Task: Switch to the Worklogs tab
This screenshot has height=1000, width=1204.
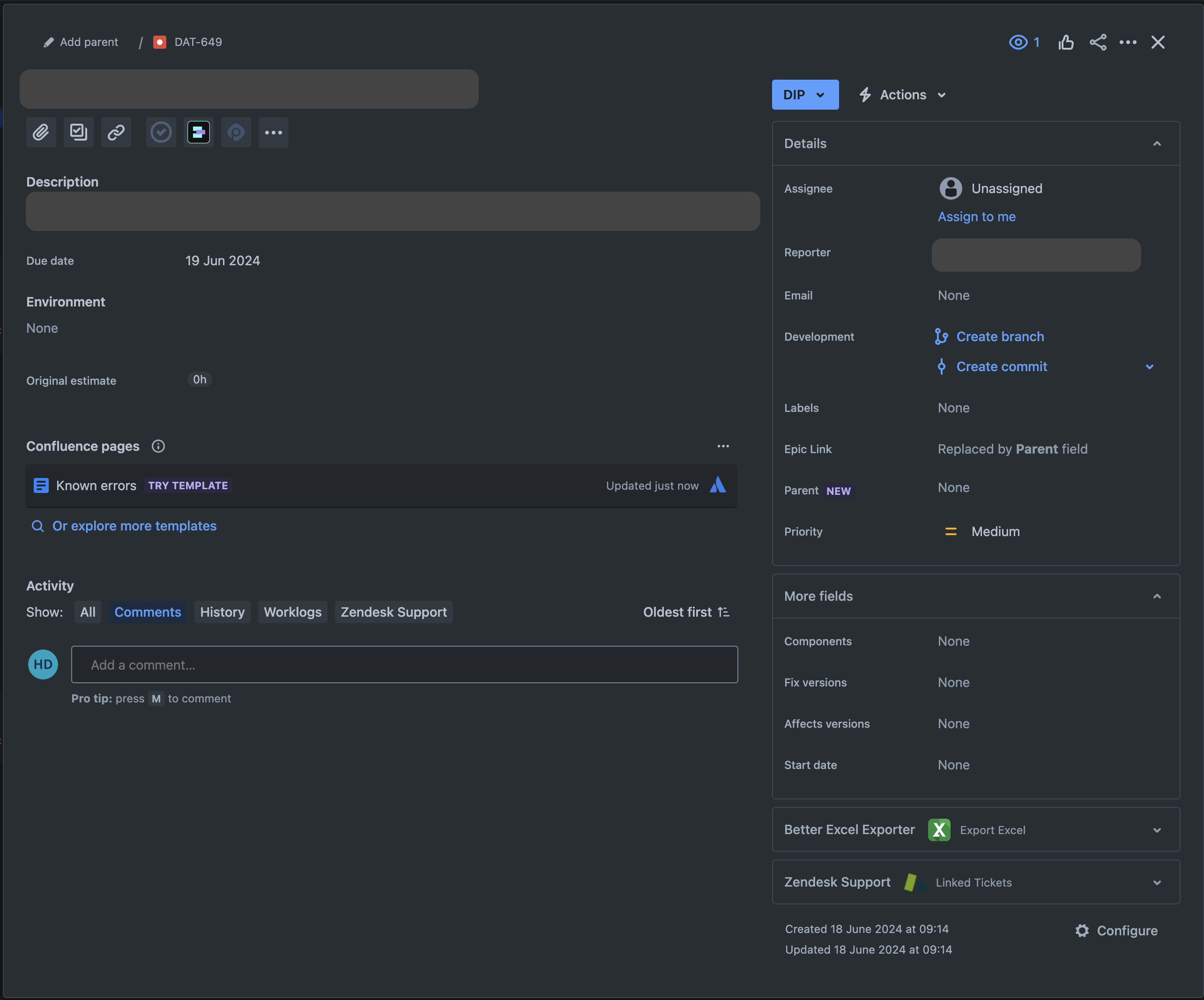Action: click(x=292, y=612)
